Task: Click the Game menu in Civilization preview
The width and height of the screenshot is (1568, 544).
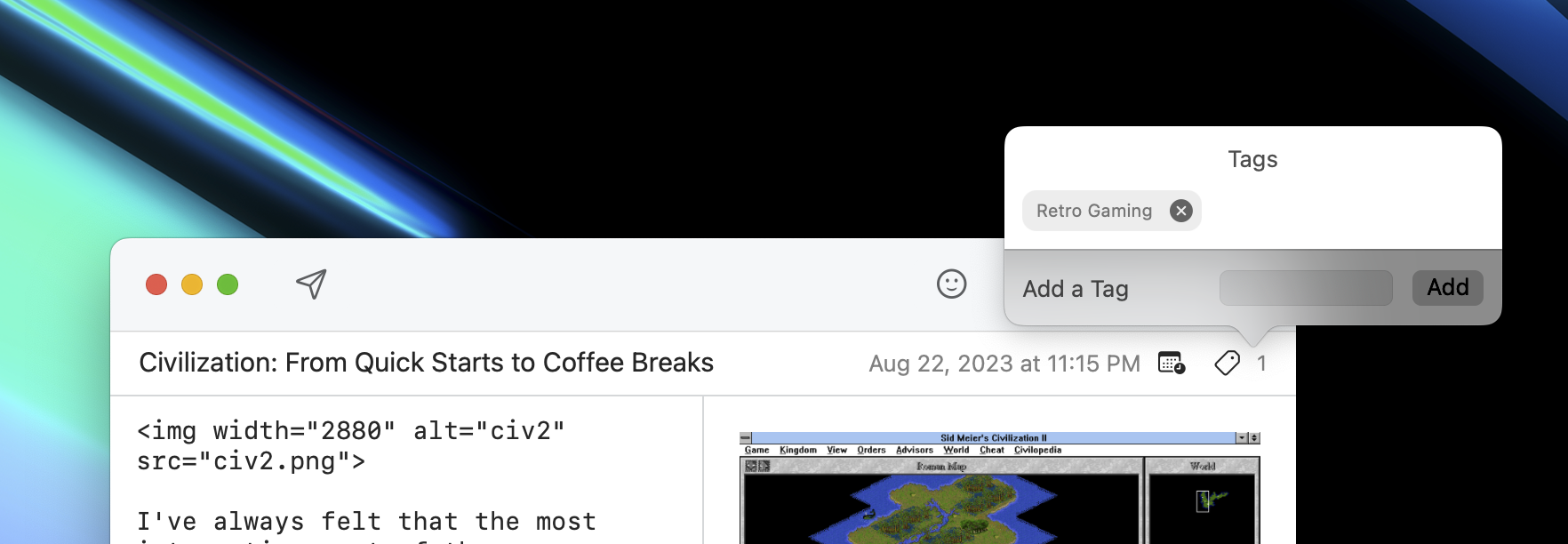Action: (x=756, y=450)
